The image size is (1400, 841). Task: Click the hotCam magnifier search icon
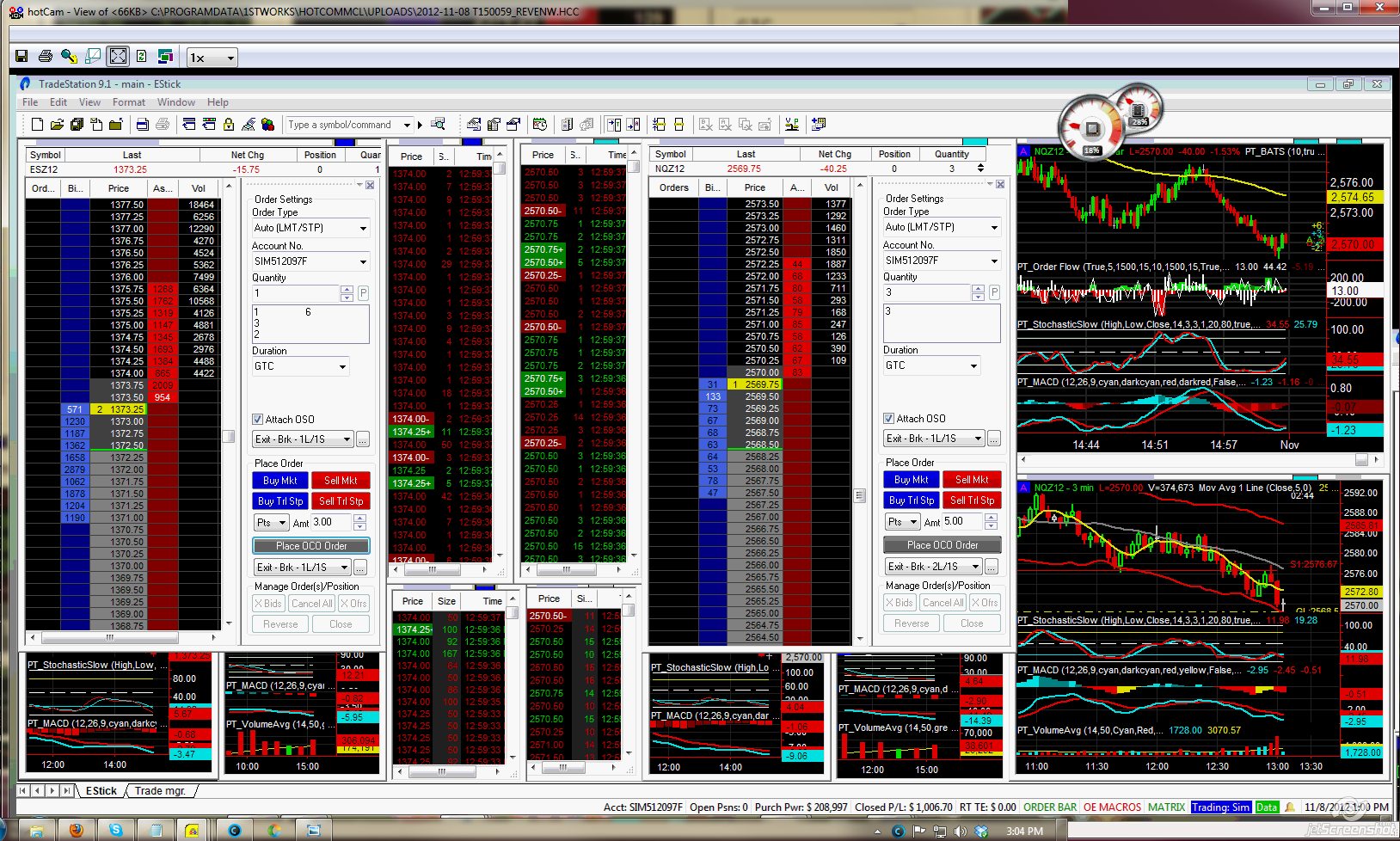coord(69,57)
